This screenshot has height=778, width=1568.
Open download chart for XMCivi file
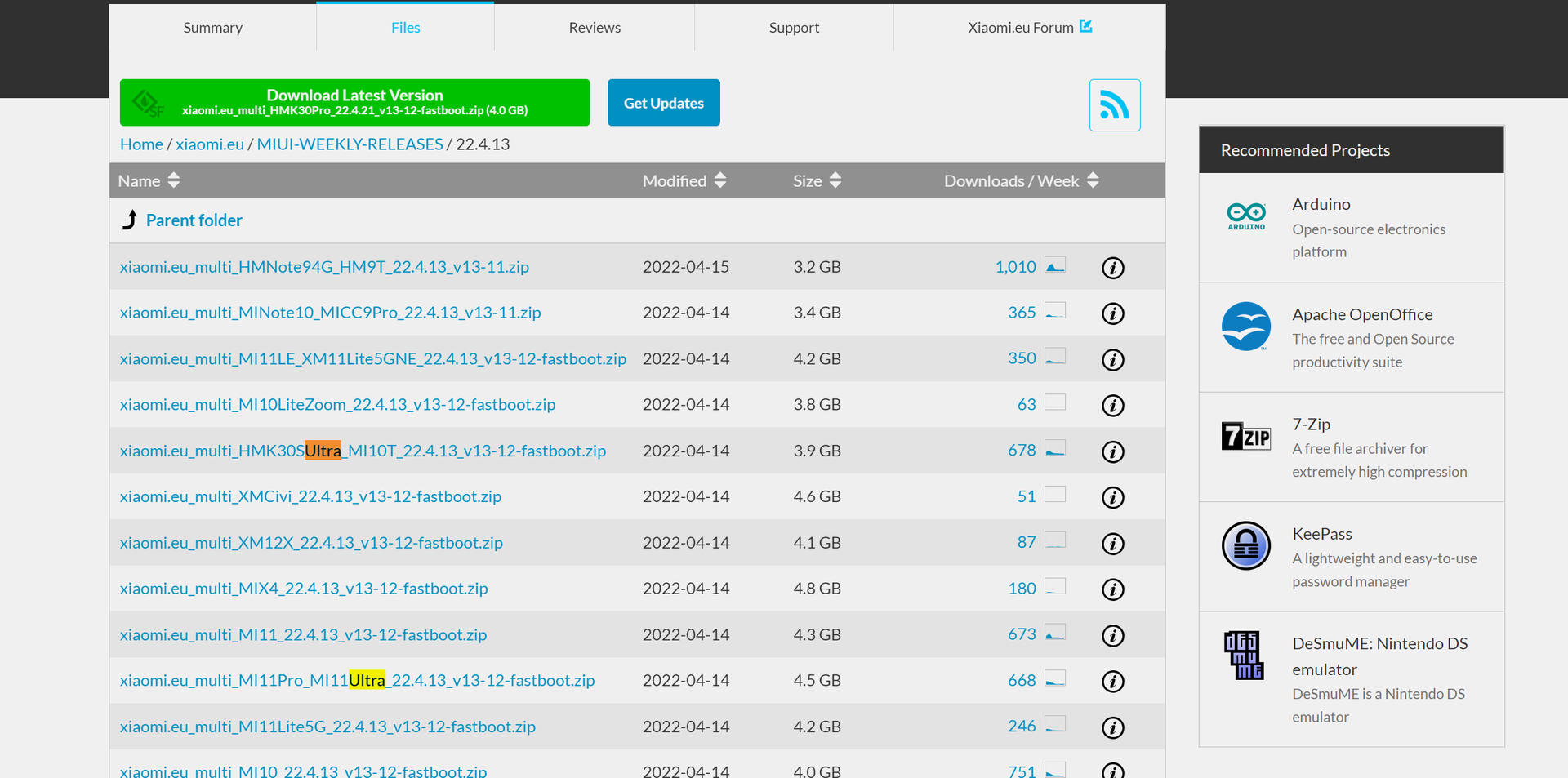click(x=1055, y=495)
